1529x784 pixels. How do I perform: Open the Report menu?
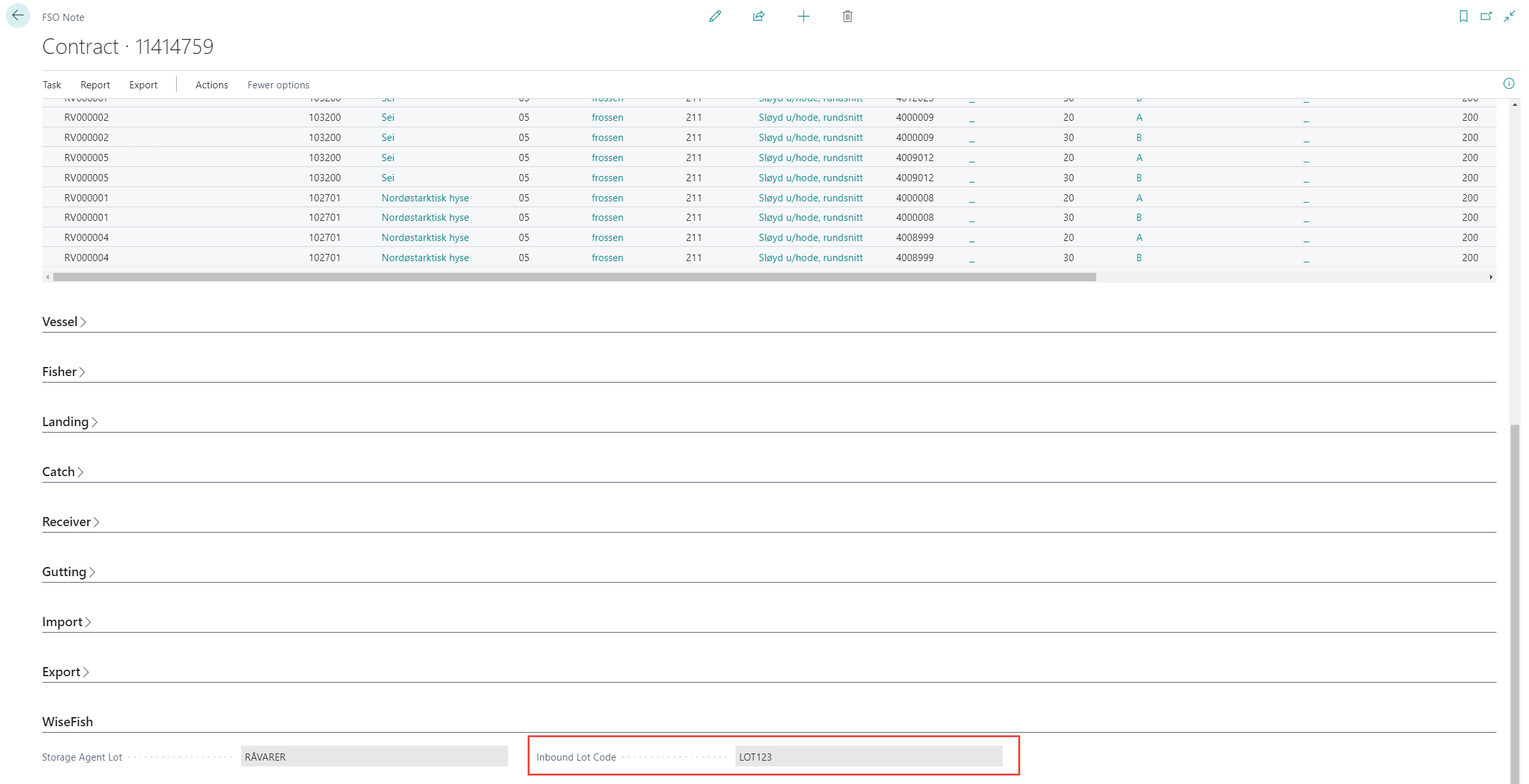pyautogui.click(x=95, y=85)
